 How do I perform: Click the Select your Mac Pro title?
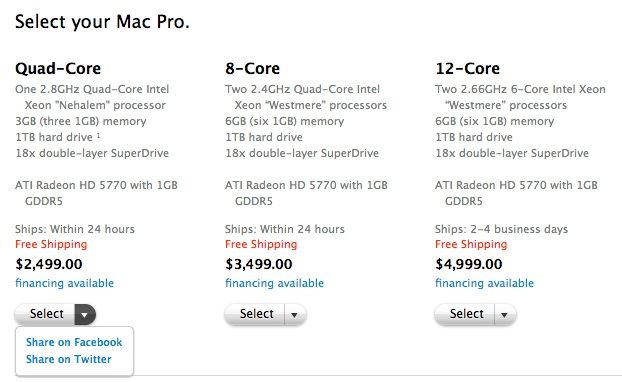pos(102,21)
